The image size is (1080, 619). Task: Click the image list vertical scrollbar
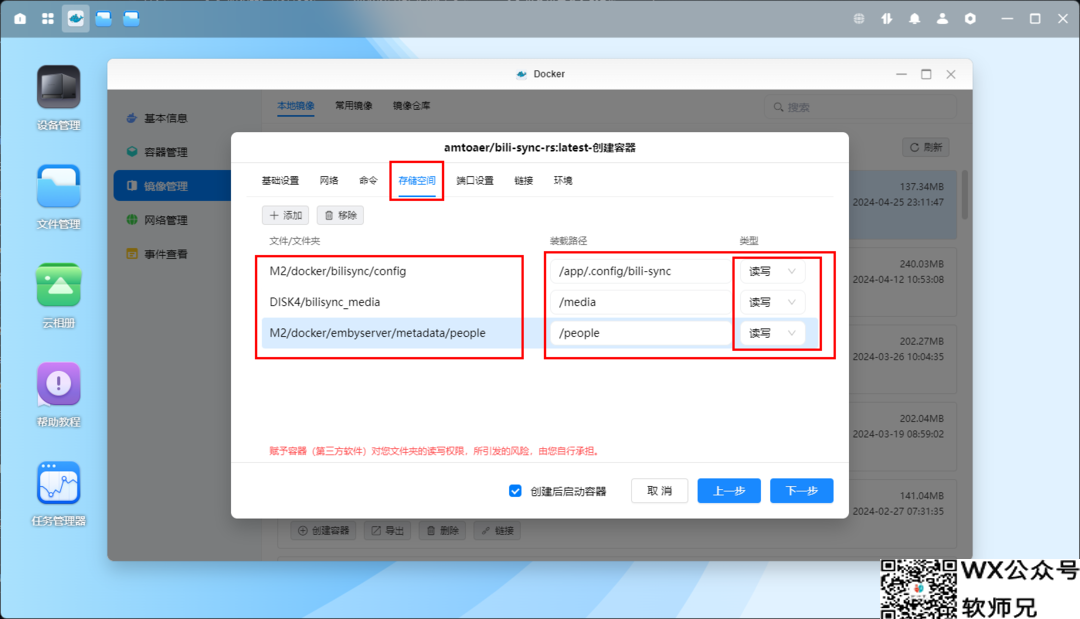pos(965,195)
